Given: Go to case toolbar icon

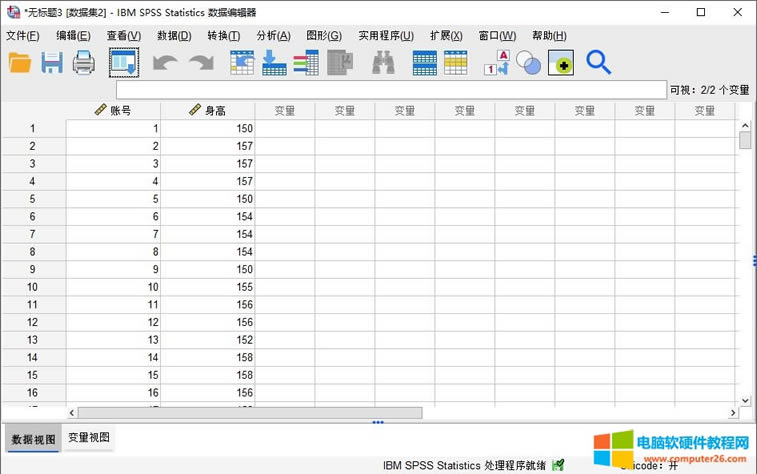Looking at the screenshot, I should (x=242, y=63).
